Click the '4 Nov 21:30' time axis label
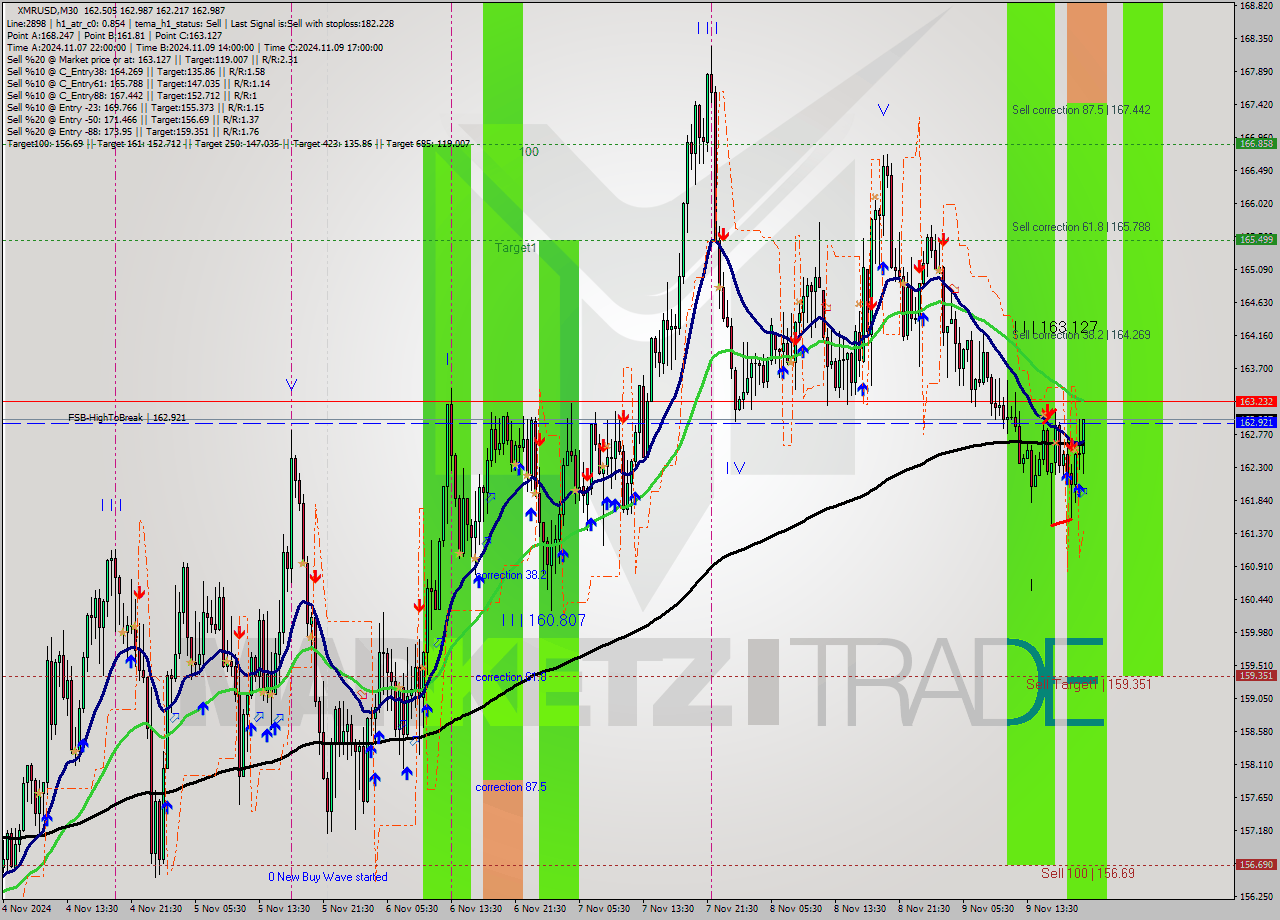 157,909
